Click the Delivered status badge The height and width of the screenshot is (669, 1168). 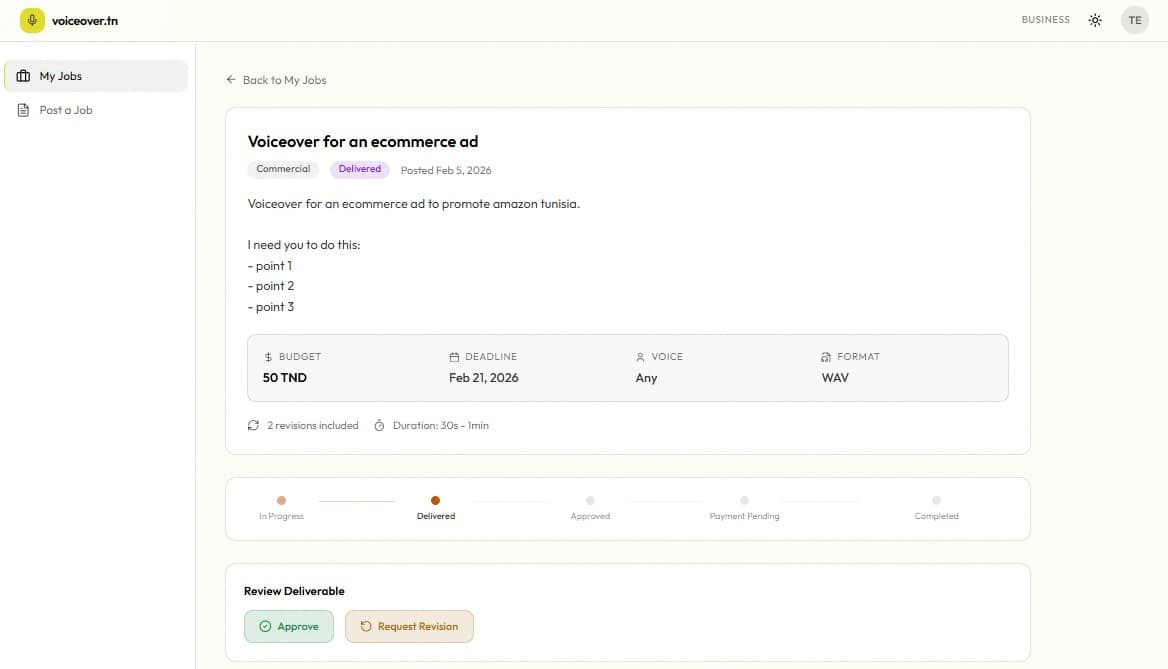[359, 169]
